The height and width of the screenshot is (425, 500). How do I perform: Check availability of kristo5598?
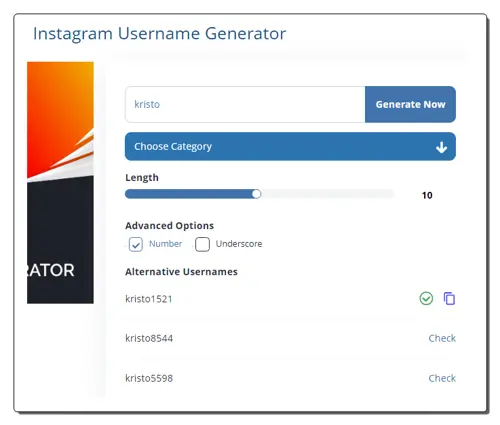click(x=442, y=378)
